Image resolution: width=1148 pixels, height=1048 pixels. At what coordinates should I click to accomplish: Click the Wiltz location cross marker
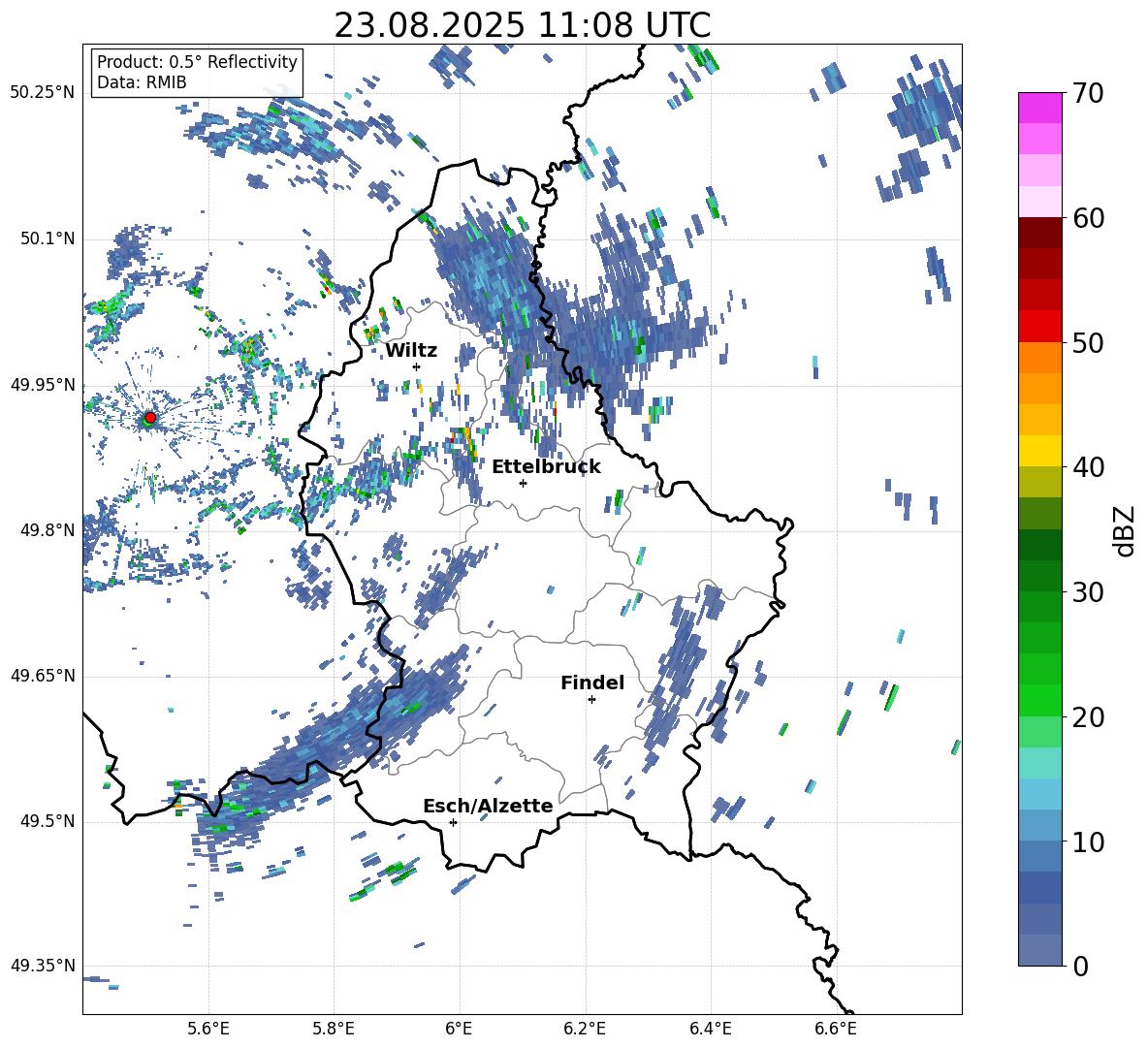pyautogui.click(x=417, y=366)
